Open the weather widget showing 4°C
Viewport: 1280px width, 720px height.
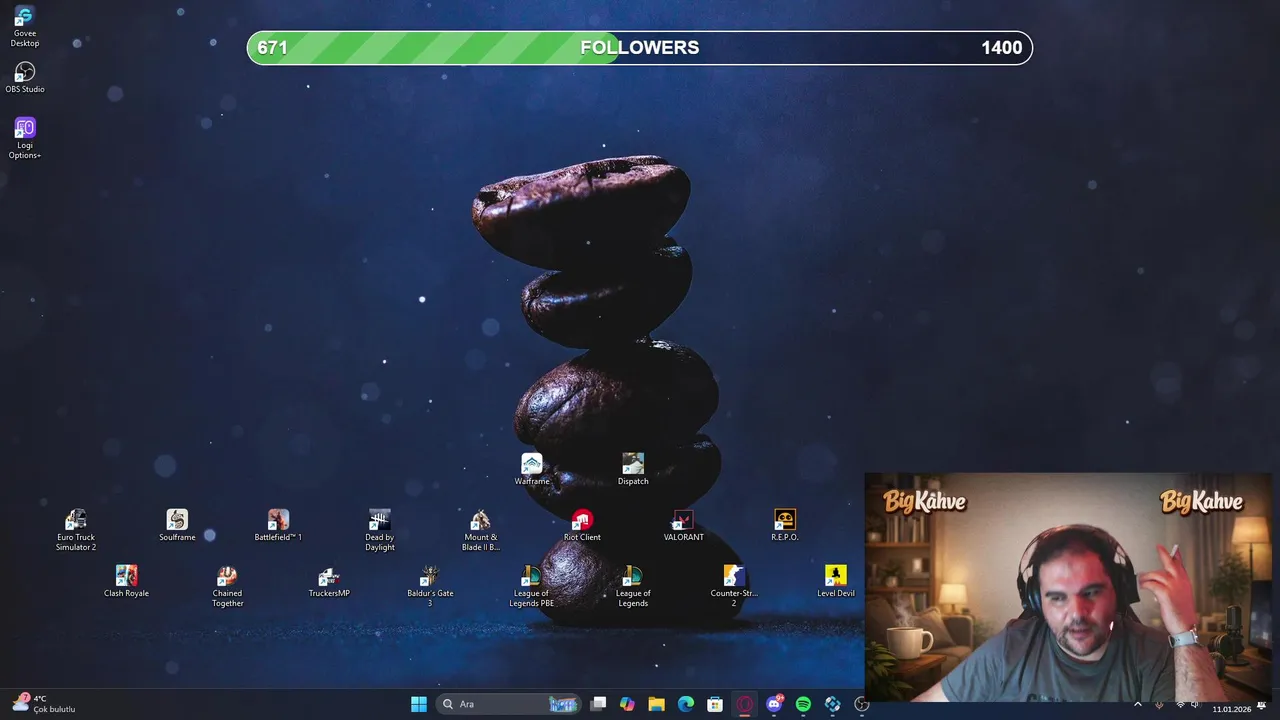(44, 704)
